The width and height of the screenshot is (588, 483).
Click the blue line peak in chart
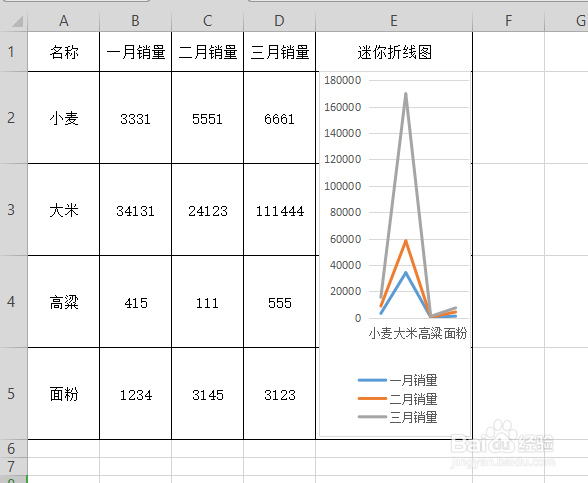(406, 273)
